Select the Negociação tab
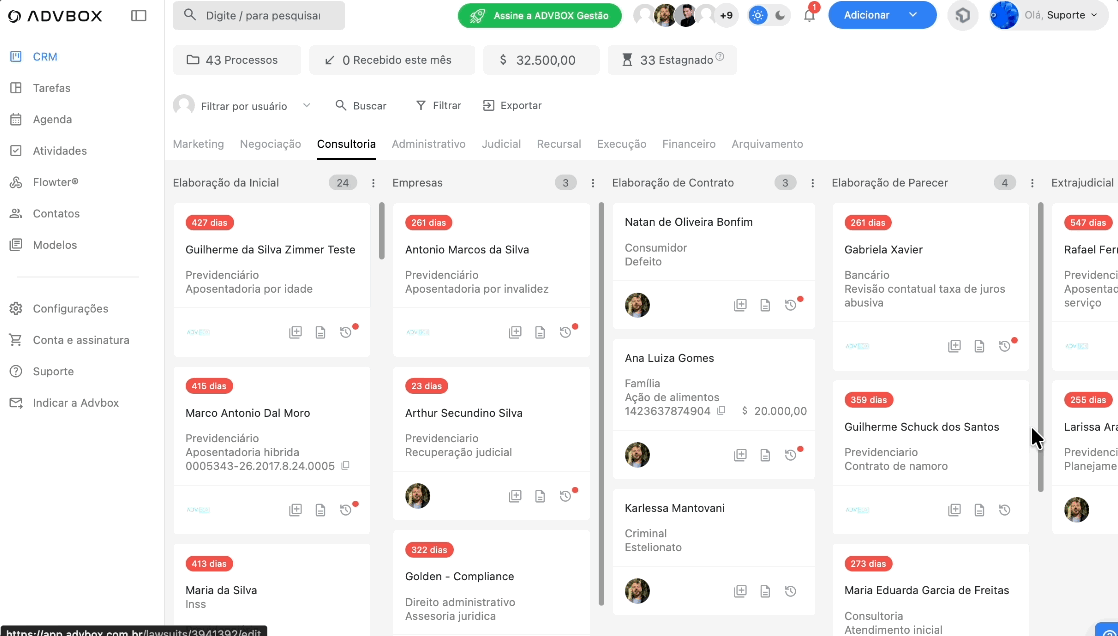 [x=270, y=144]
